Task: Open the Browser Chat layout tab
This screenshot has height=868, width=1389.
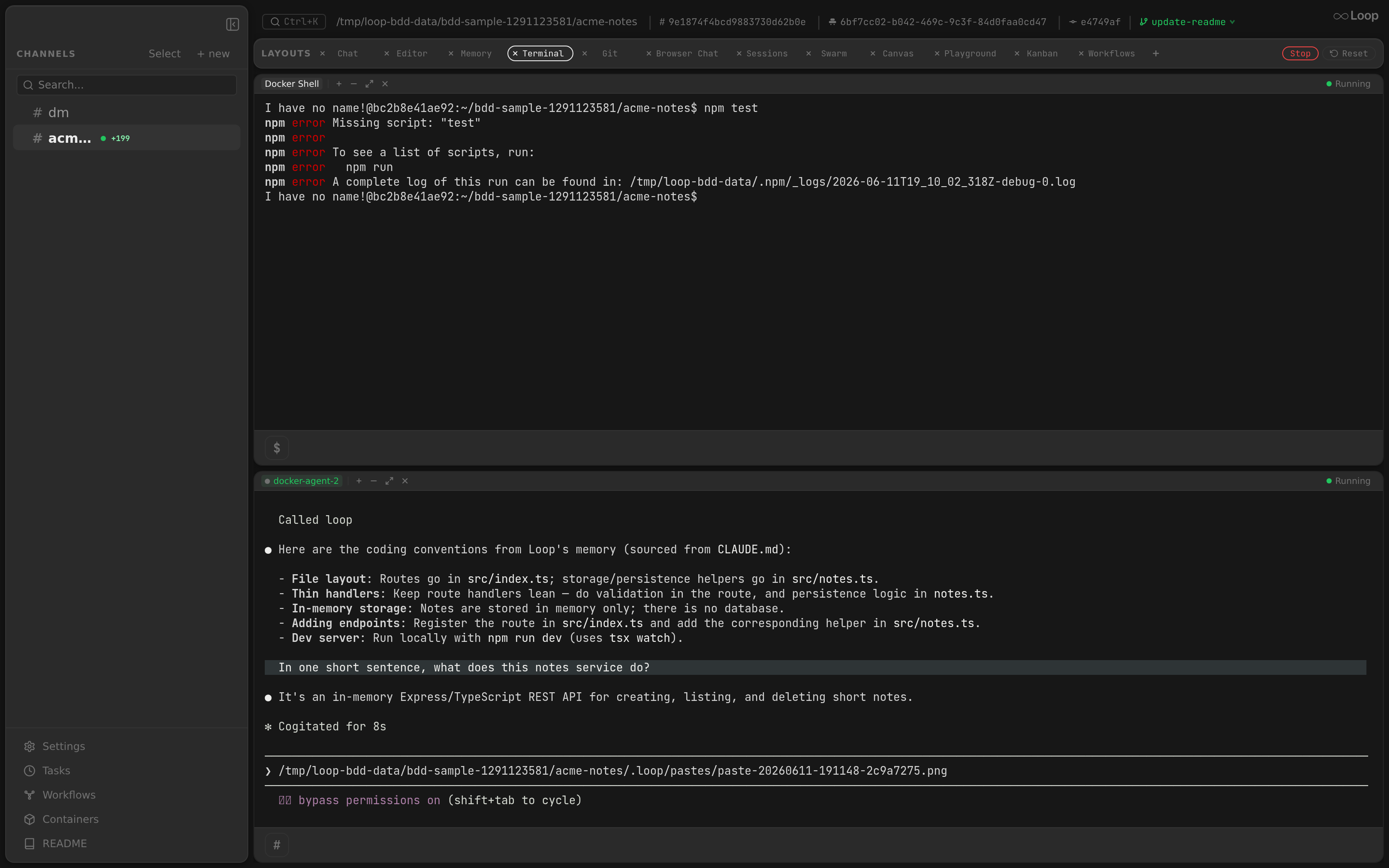Action: [686, 53]
